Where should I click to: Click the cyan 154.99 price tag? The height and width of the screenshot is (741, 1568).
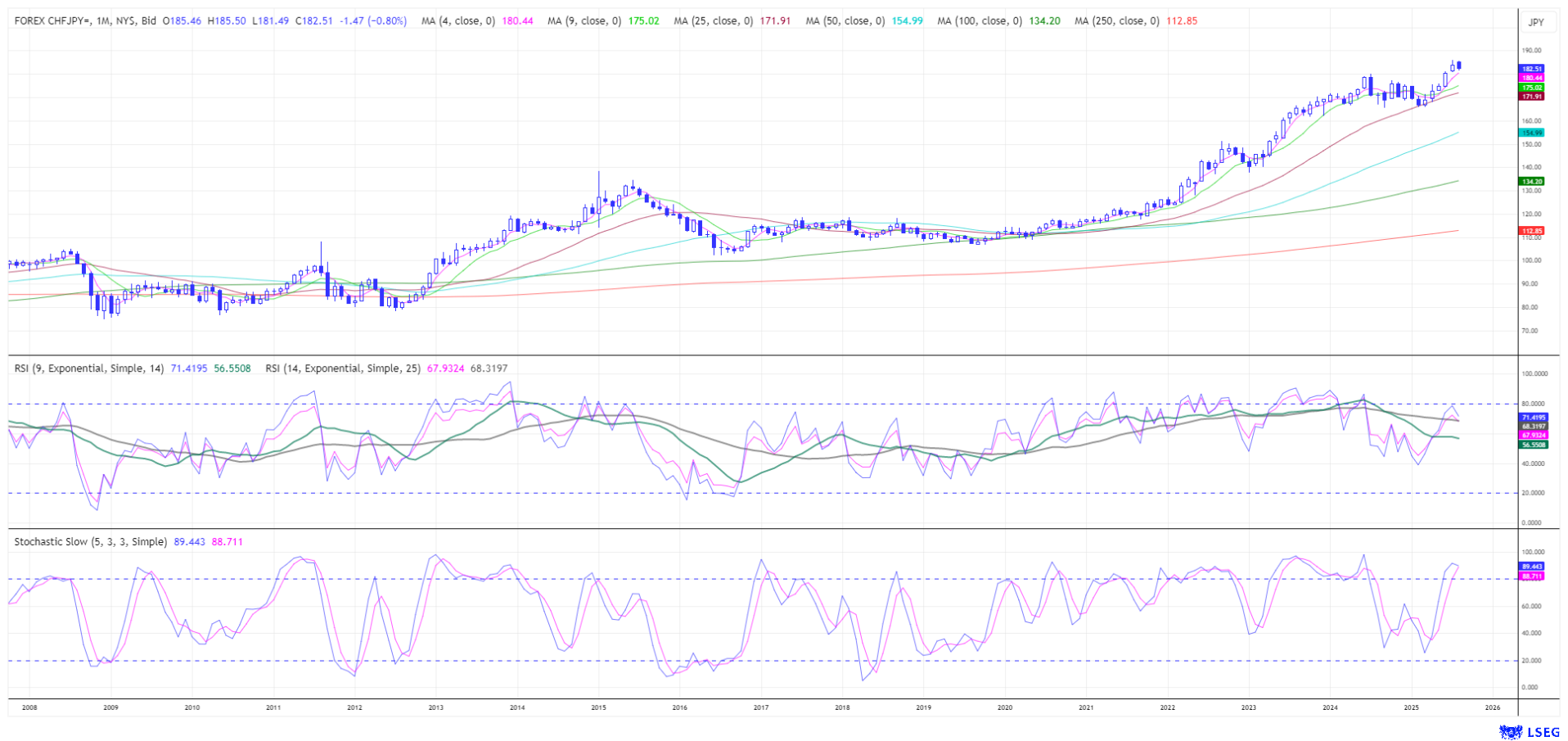[1531, 133]
